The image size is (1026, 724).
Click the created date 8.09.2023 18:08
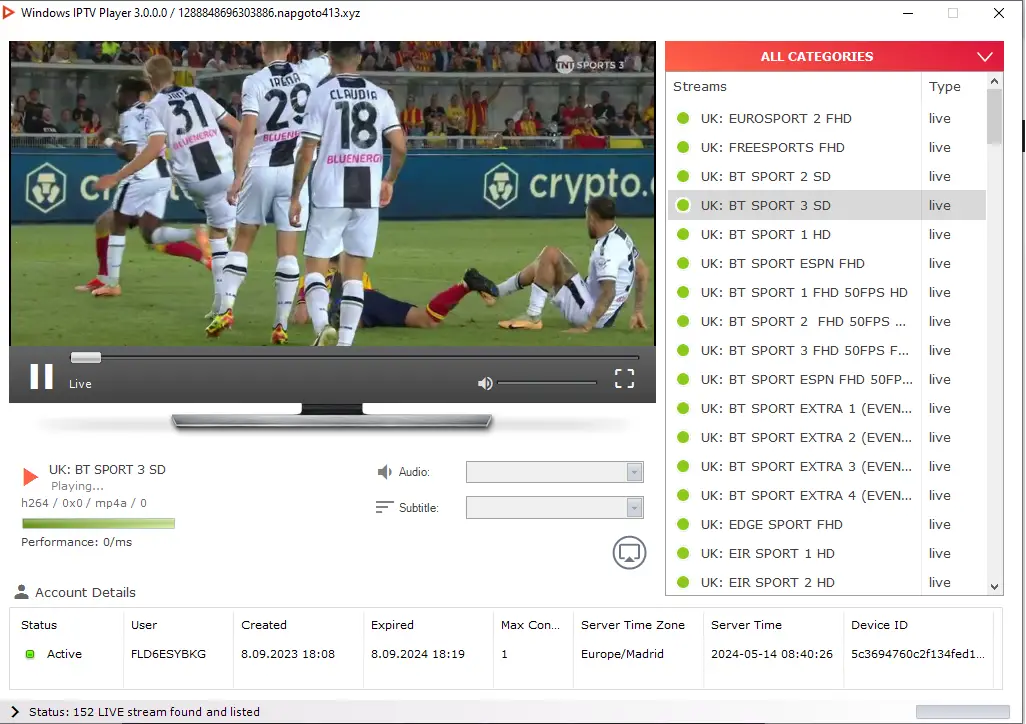coord(288,654)
